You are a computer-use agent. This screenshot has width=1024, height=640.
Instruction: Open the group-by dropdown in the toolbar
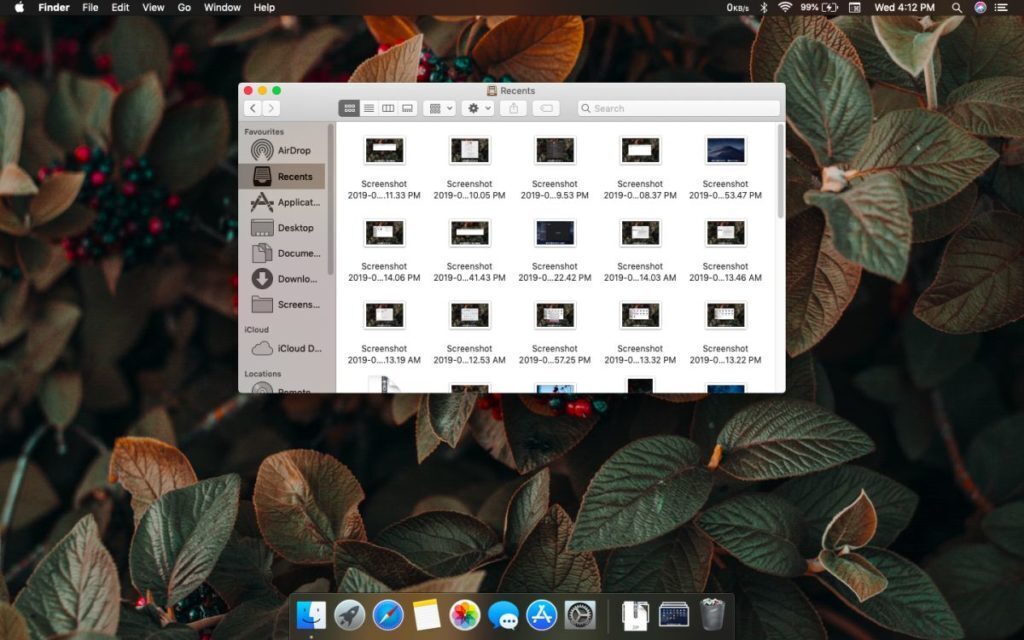click(438, 108)
